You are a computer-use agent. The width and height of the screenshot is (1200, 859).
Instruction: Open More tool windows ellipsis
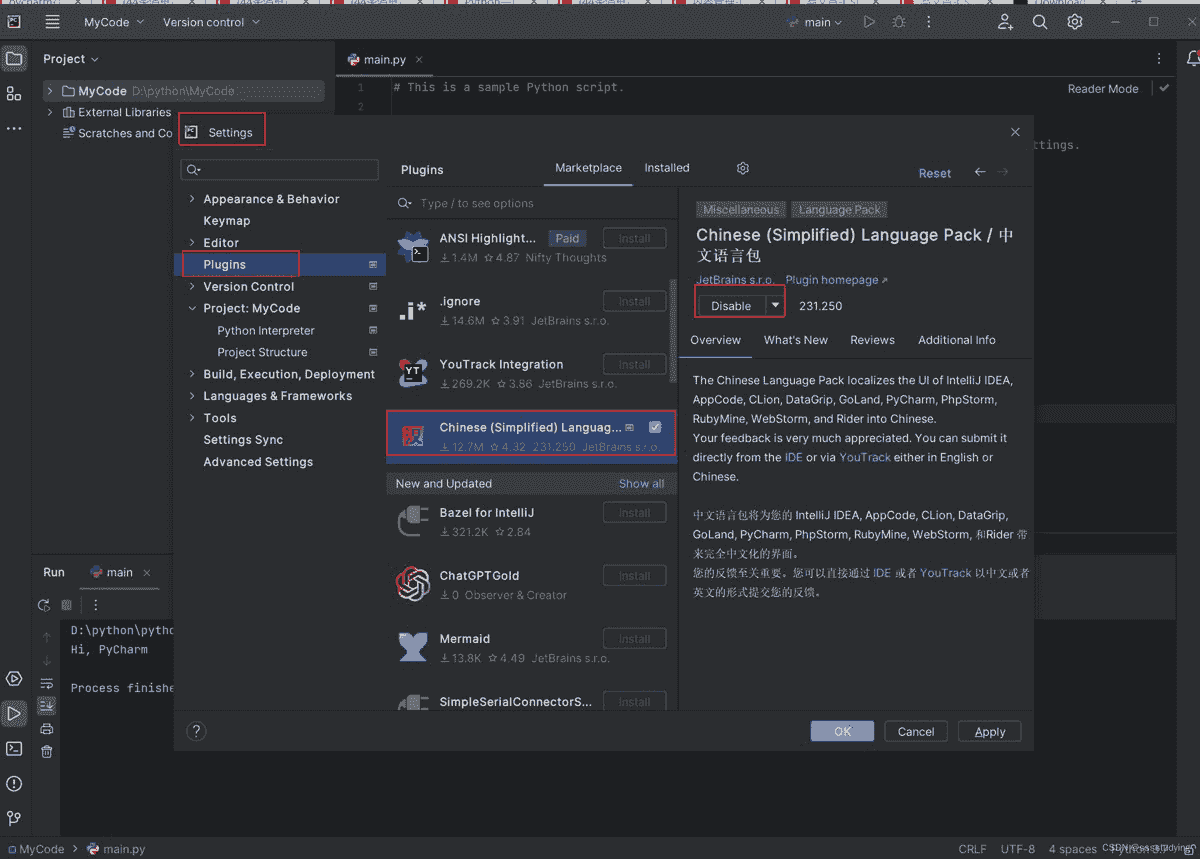coord(14,129)
